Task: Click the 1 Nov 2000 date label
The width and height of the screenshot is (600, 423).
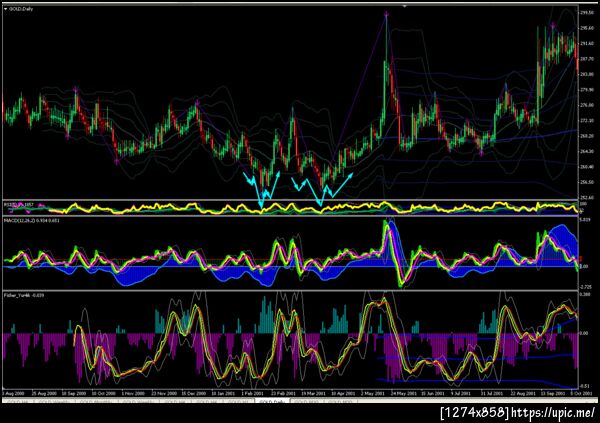Action: [x=133, y=393]
